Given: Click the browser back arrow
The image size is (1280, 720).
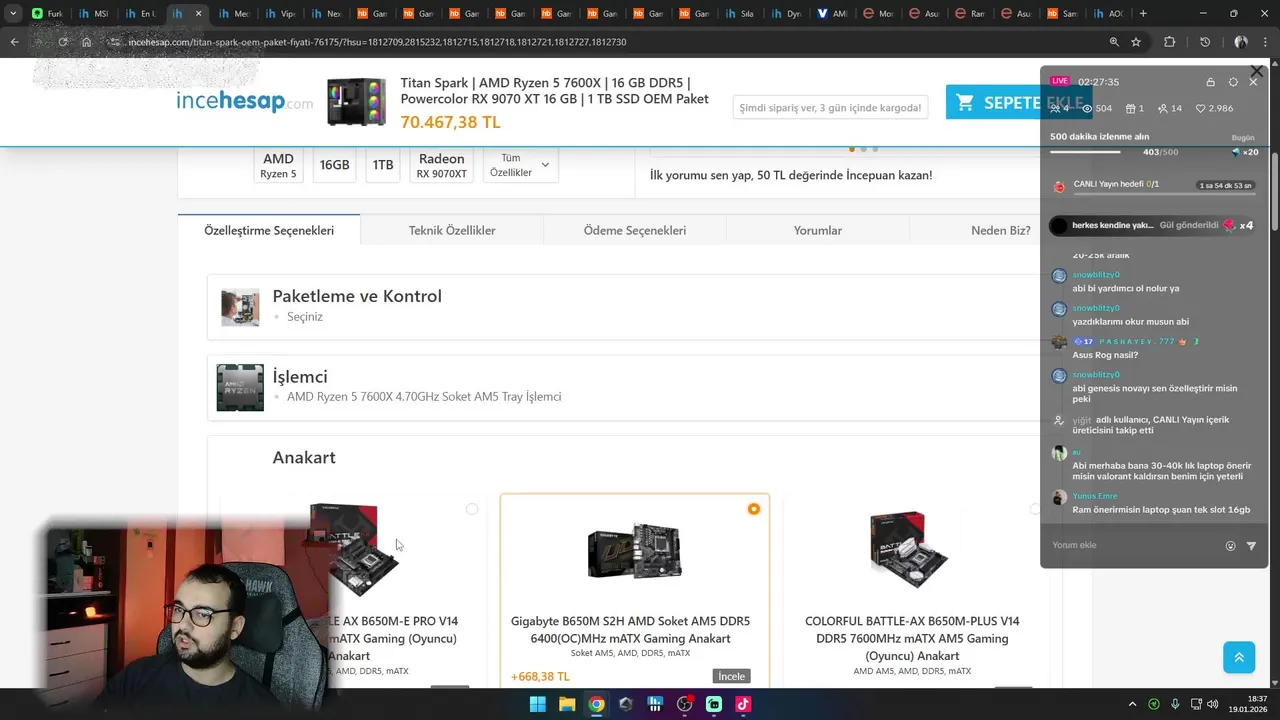Looking at the screenshot, I should point(14,42).
